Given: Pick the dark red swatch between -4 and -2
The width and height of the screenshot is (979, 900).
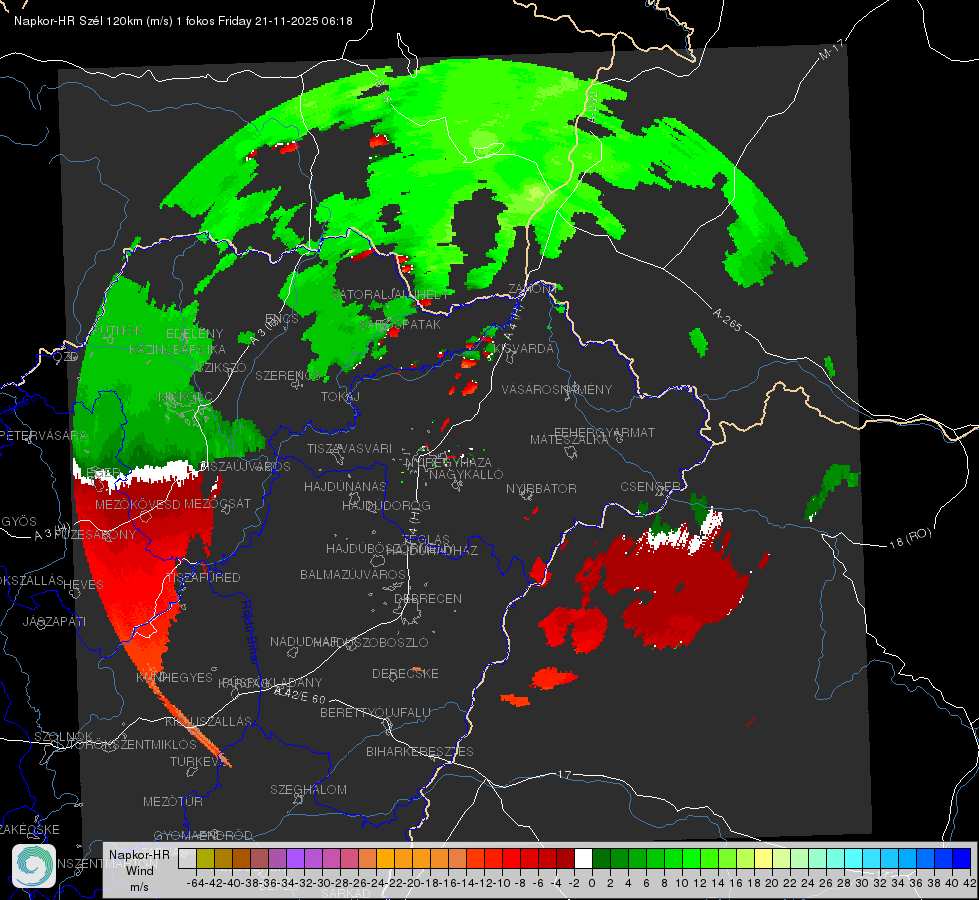Looking at the screenshot, I should pyautogui.click(x=565, y=858).
